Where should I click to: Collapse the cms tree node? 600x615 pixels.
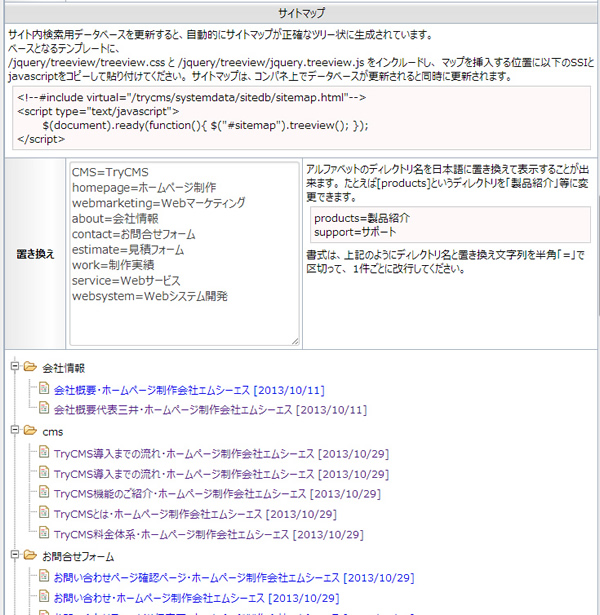pos(15,430)
